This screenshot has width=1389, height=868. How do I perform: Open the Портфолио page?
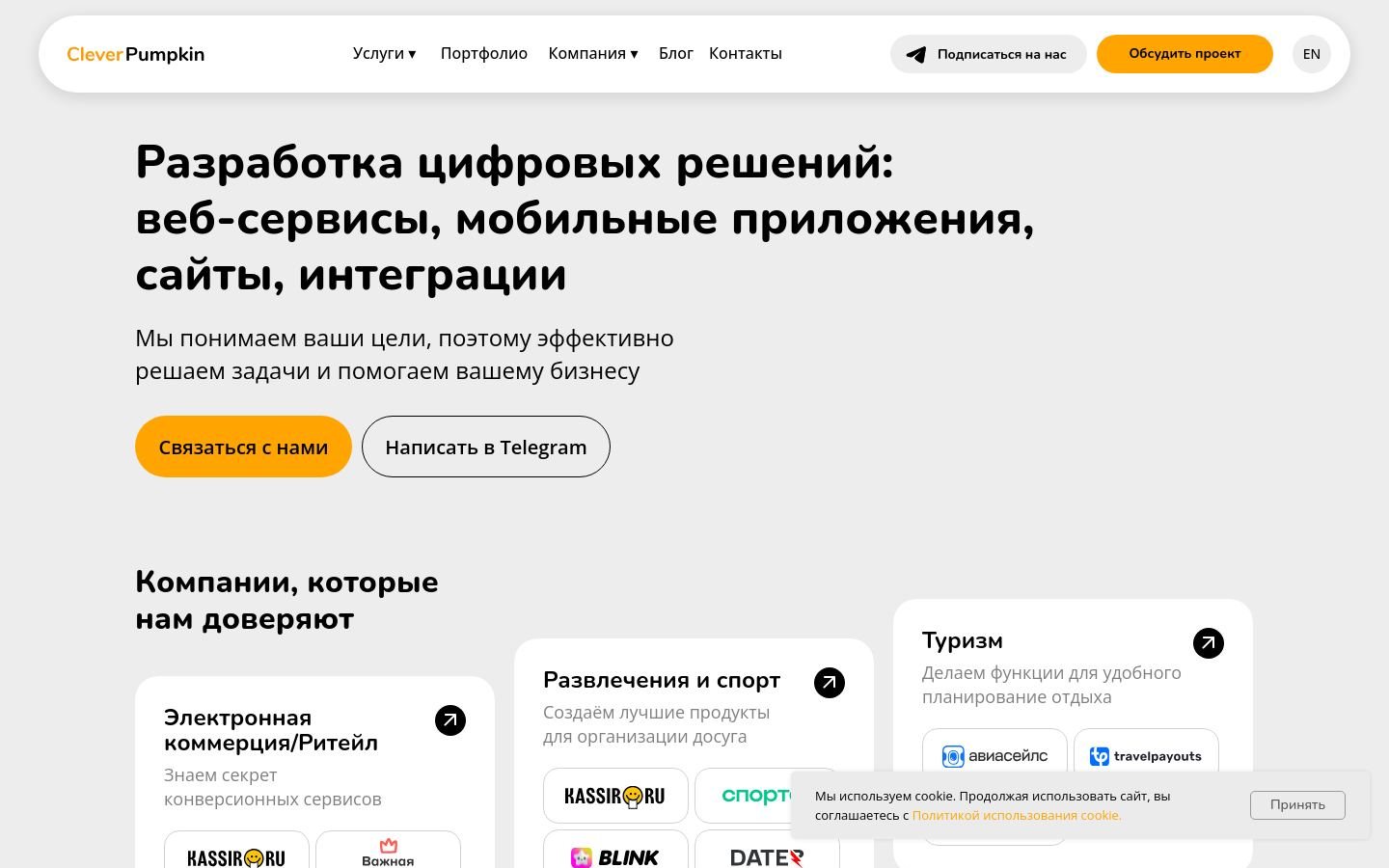[x=484, y=54]
